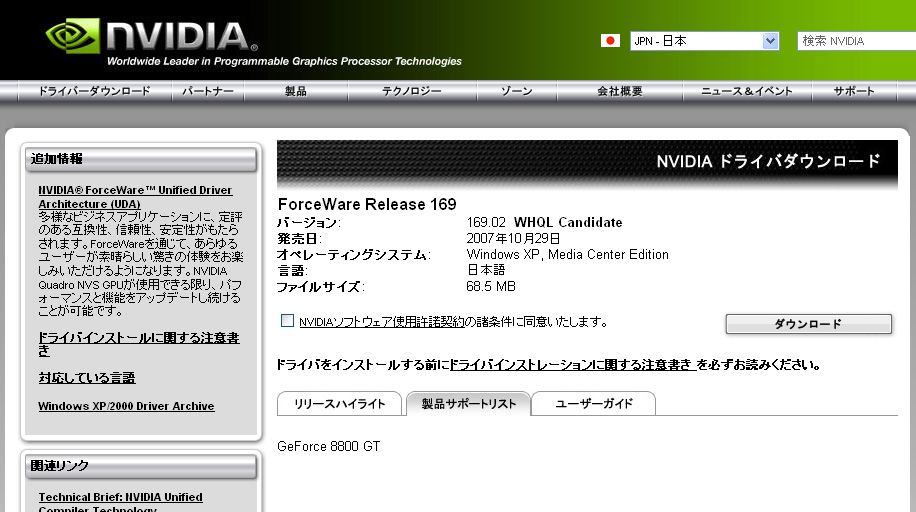
Task: Click the 追加情報 panel header
Action: 141,159
